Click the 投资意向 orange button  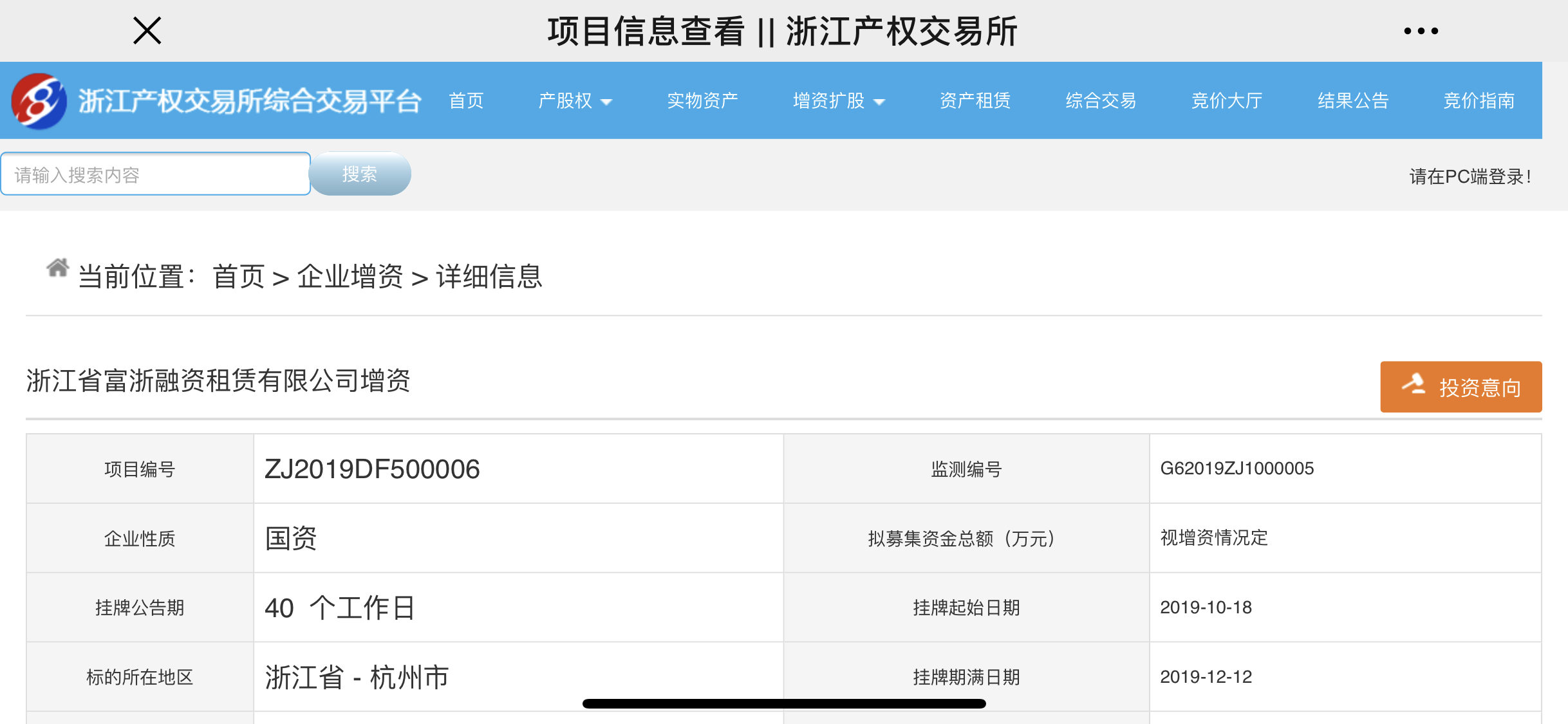coord(1461,386)
